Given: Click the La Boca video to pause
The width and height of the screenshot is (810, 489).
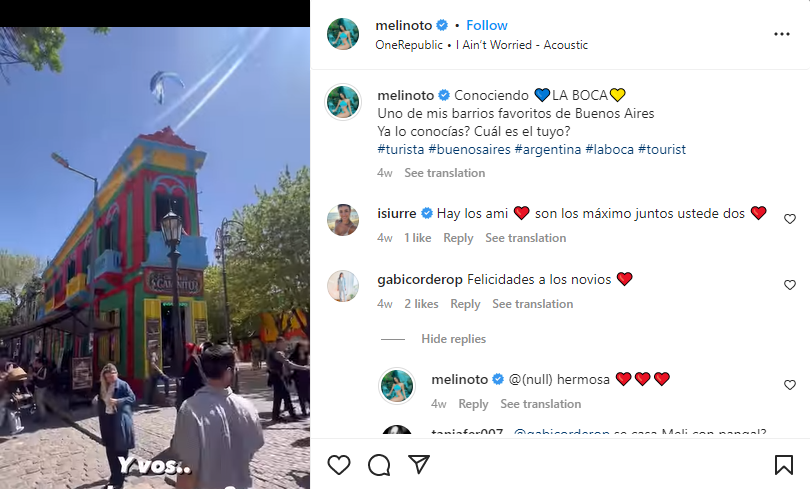Looking at the screenshot, I should 155,258.
